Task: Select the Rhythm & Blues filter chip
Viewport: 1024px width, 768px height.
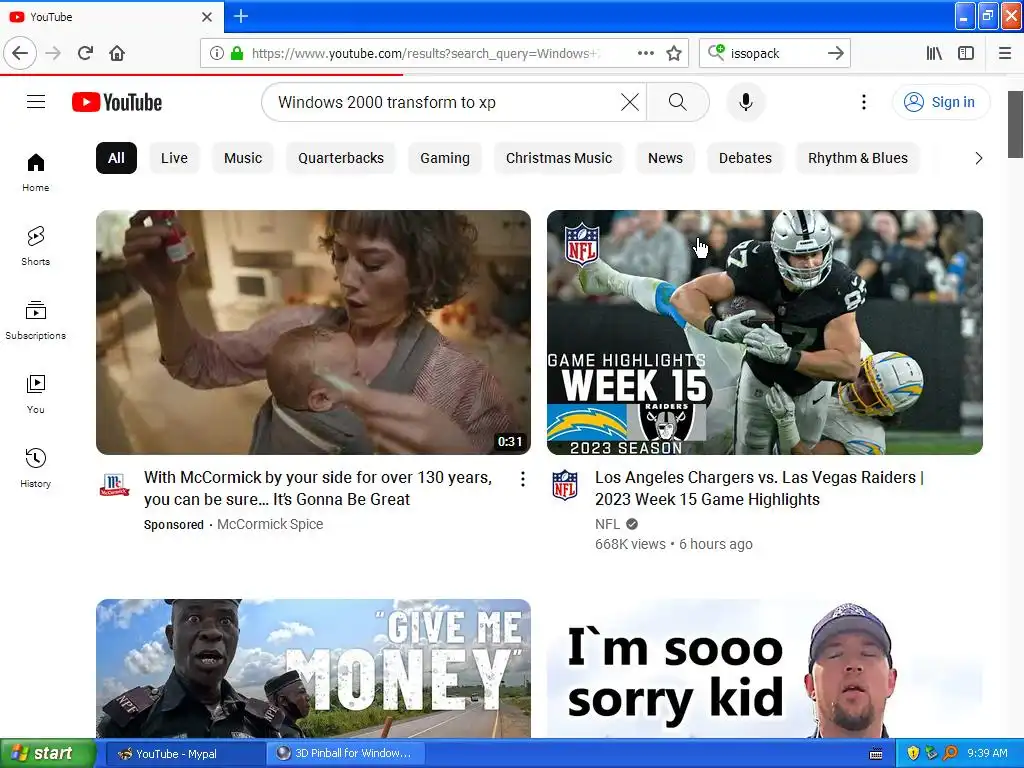Action: pyautogui.click(x=858, y=158)
